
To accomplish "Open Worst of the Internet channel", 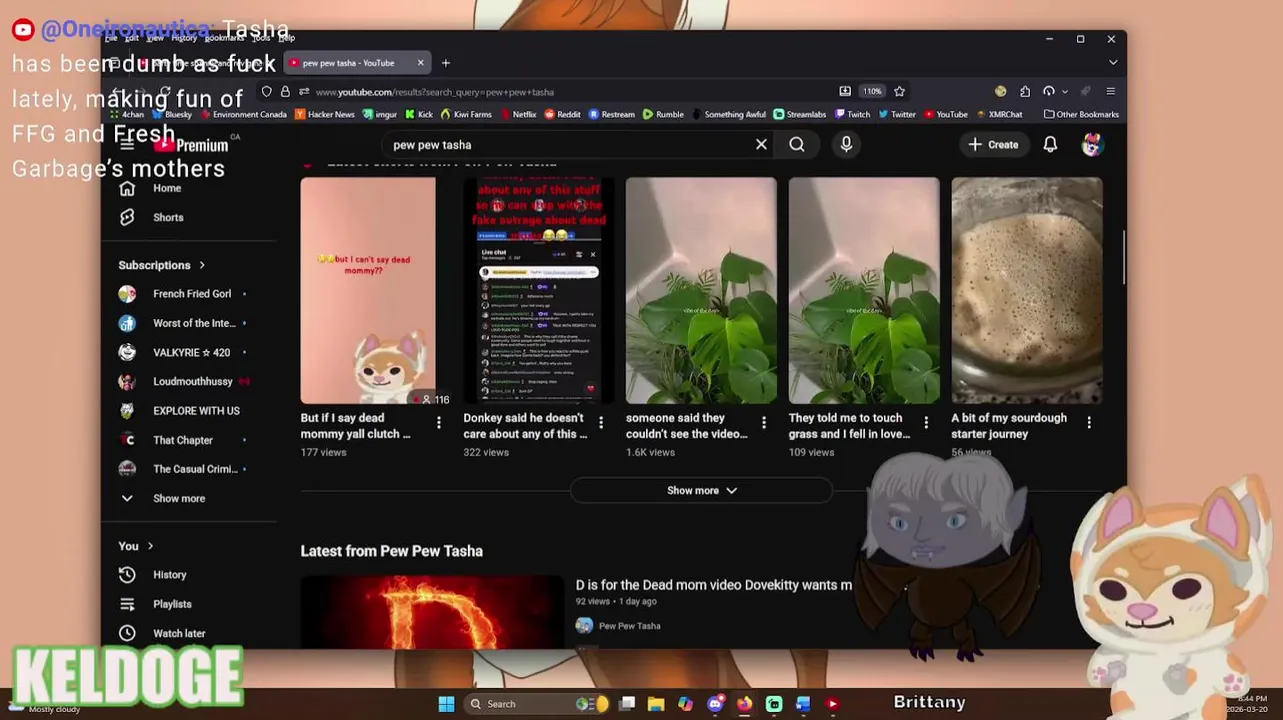I will [x=194, y=323].
